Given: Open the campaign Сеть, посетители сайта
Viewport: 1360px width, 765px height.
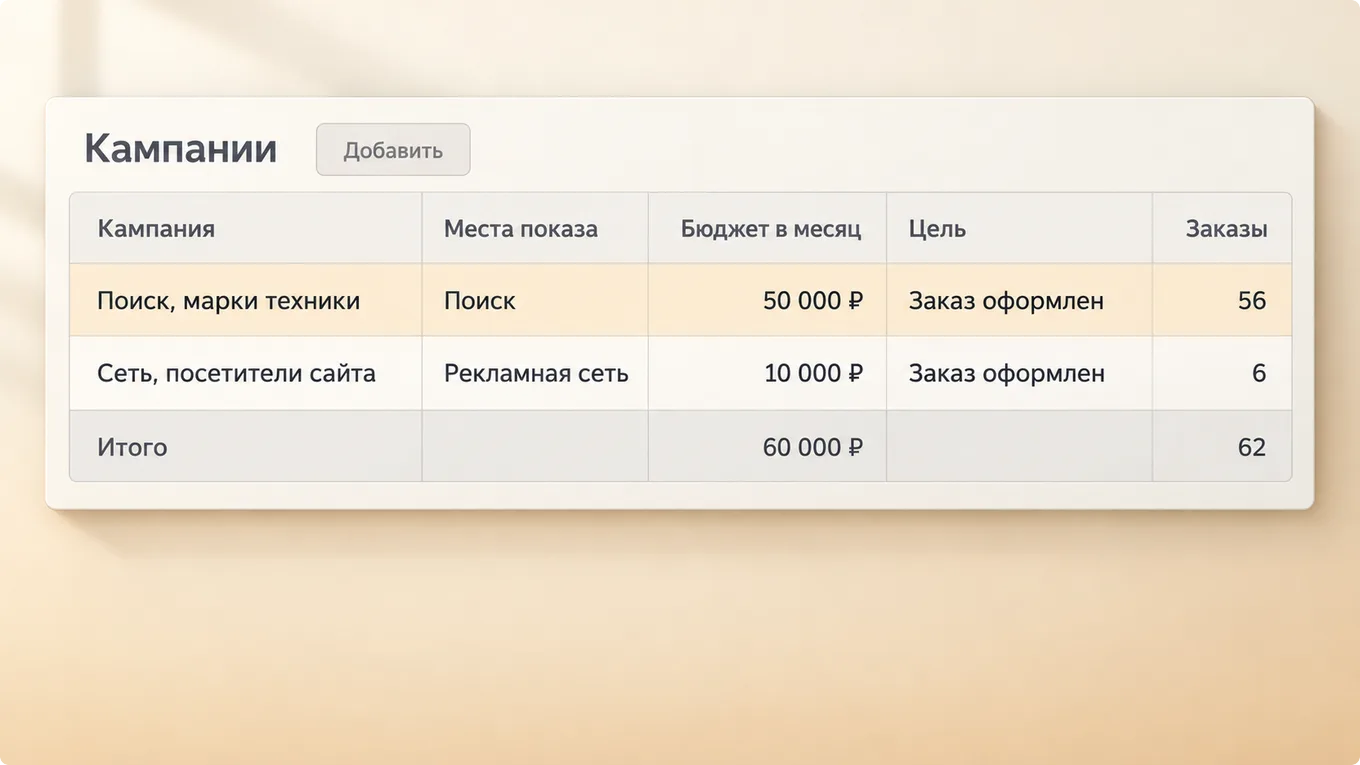Looking at the screenshot, I should click(x=237, y=373).
